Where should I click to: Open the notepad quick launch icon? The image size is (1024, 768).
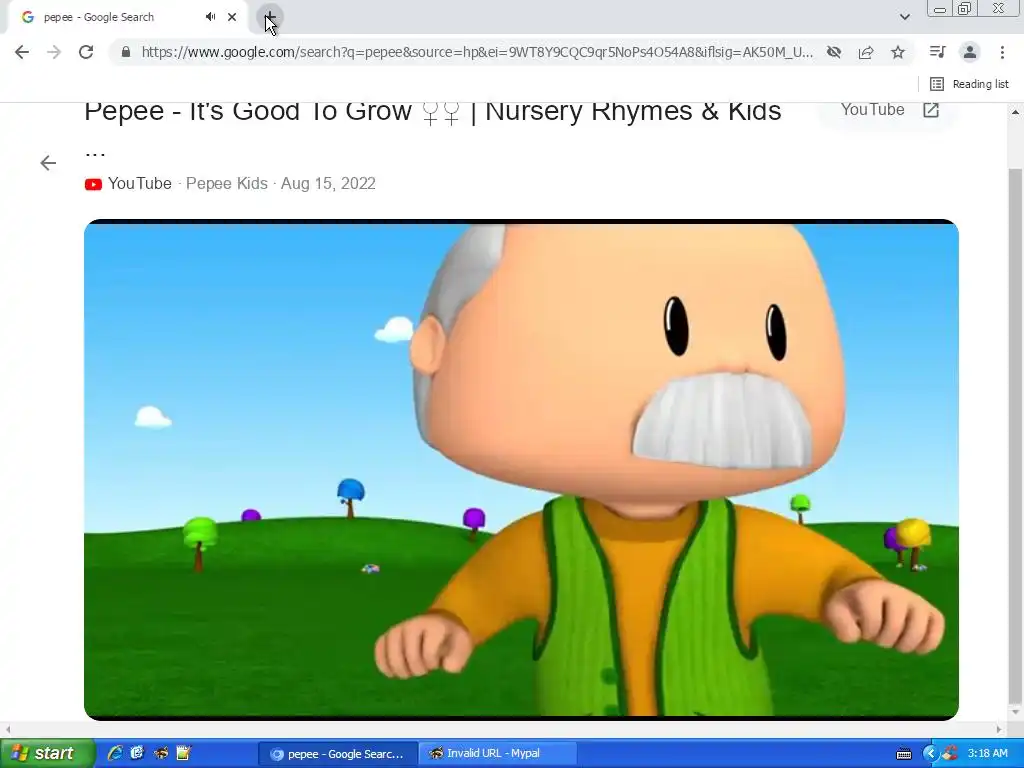[x=183, y=753]
